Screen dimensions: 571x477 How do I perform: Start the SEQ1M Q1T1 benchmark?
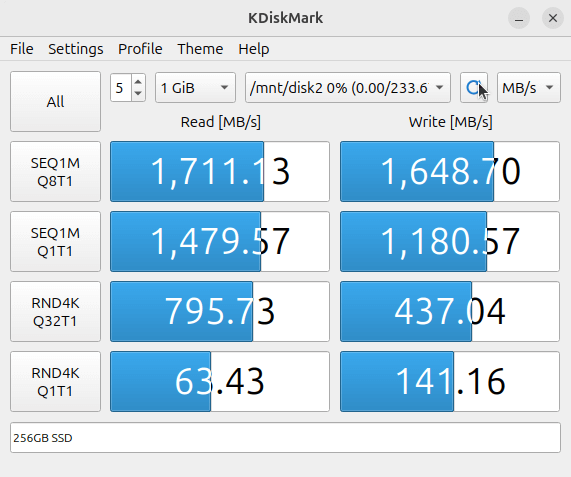pos(55,241)
